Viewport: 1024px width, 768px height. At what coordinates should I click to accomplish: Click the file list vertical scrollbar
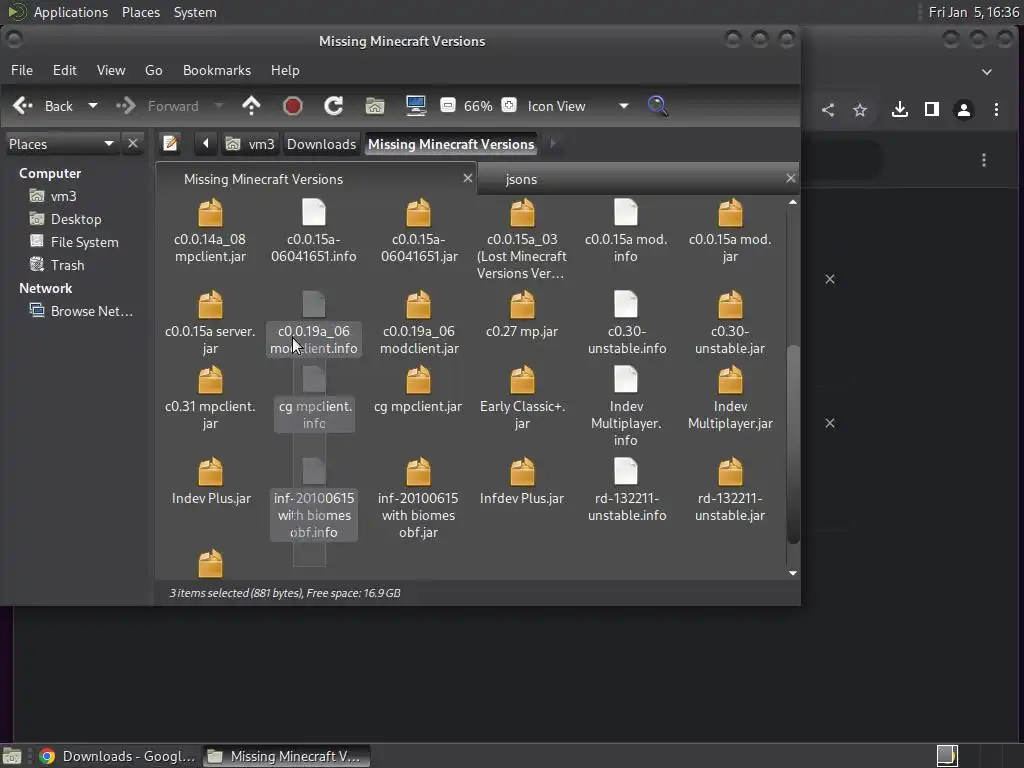coord(793,444)
